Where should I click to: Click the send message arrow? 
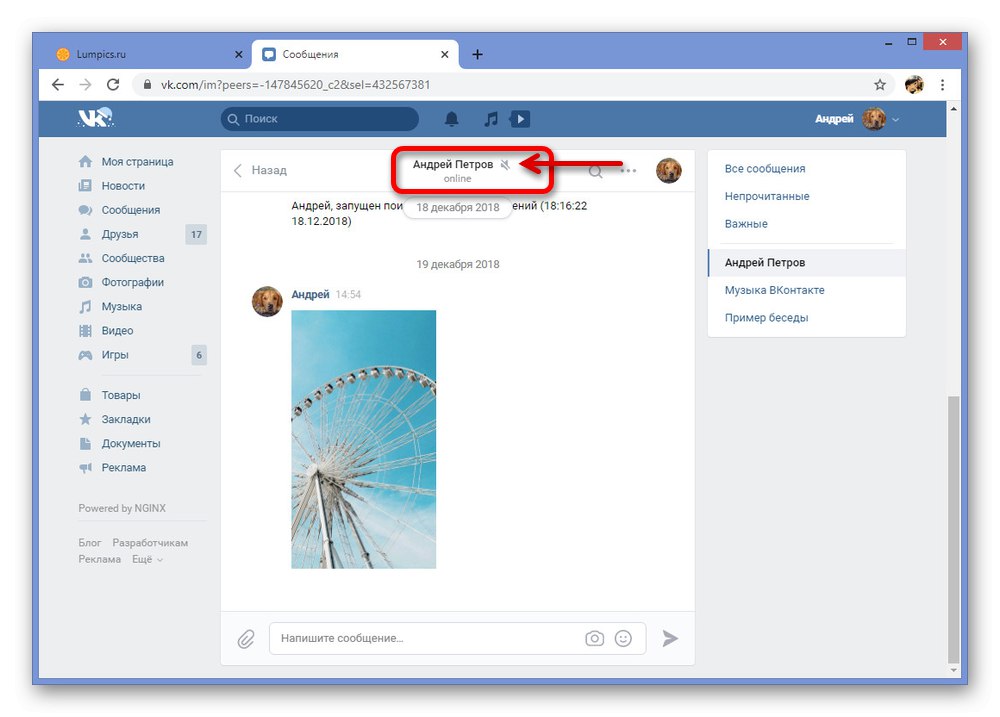pyautogui.click(x=670, y=638)
